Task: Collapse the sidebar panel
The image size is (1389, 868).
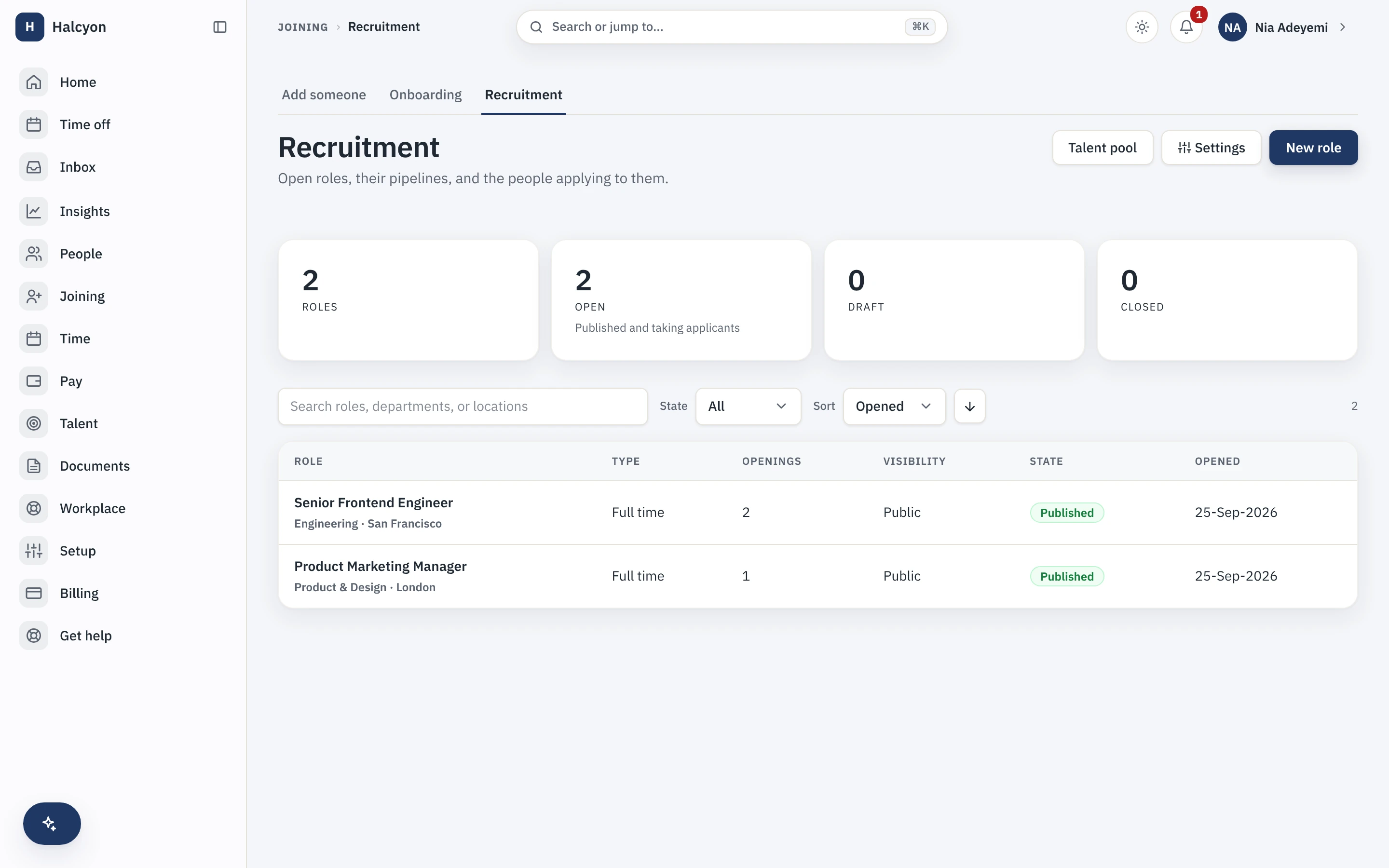Action: pyautogui.click(x=220, y=27)
